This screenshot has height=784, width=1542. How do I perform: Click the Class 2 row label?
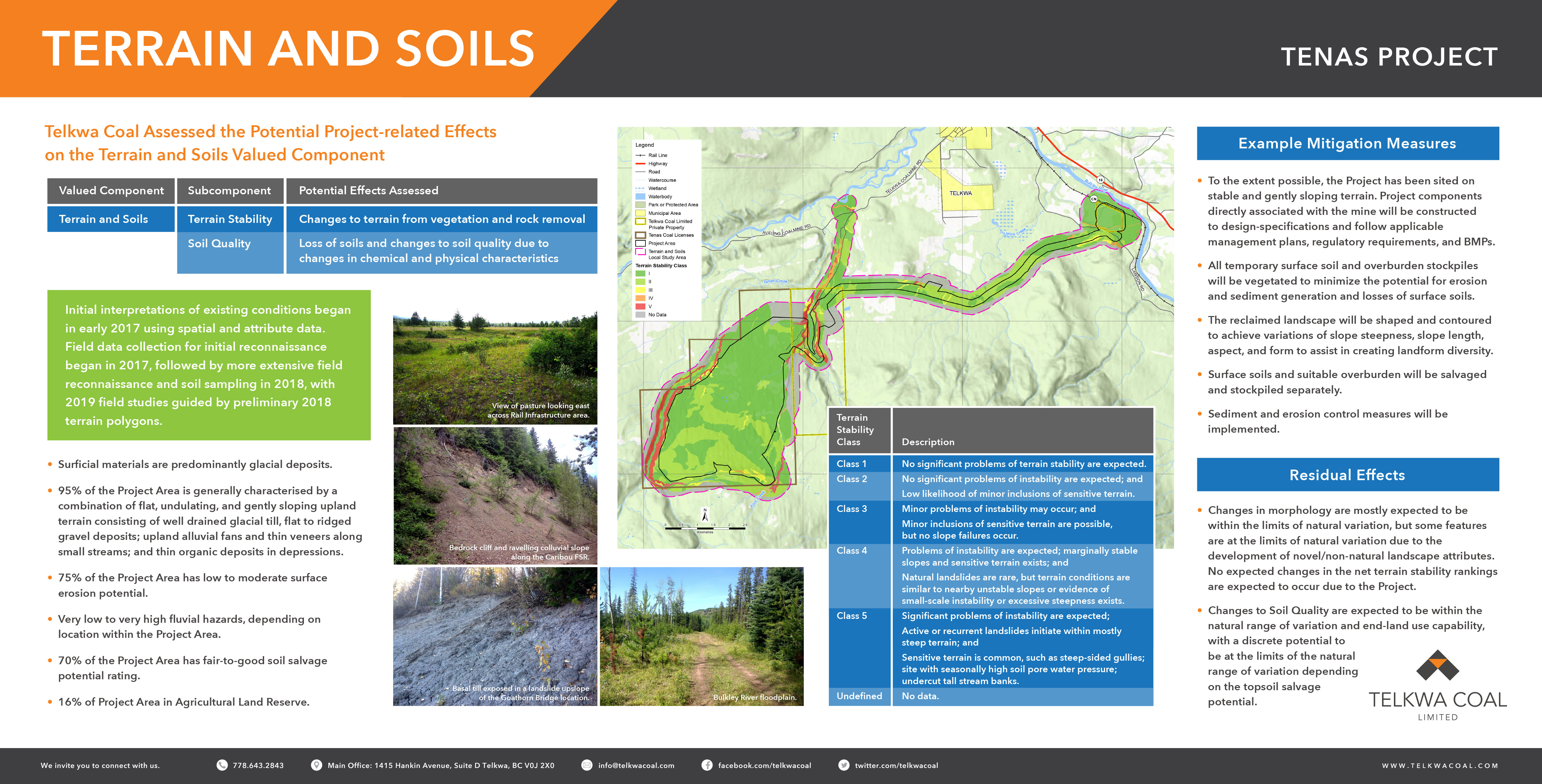point(851,479)
